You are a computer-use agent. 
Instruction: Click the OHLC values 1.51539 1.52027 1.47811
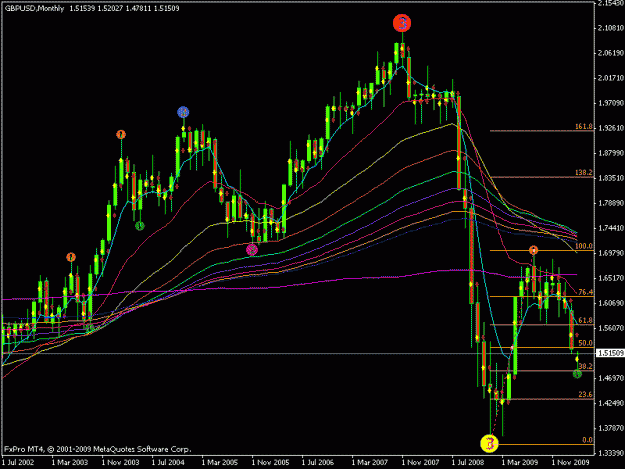click(110, 8)
